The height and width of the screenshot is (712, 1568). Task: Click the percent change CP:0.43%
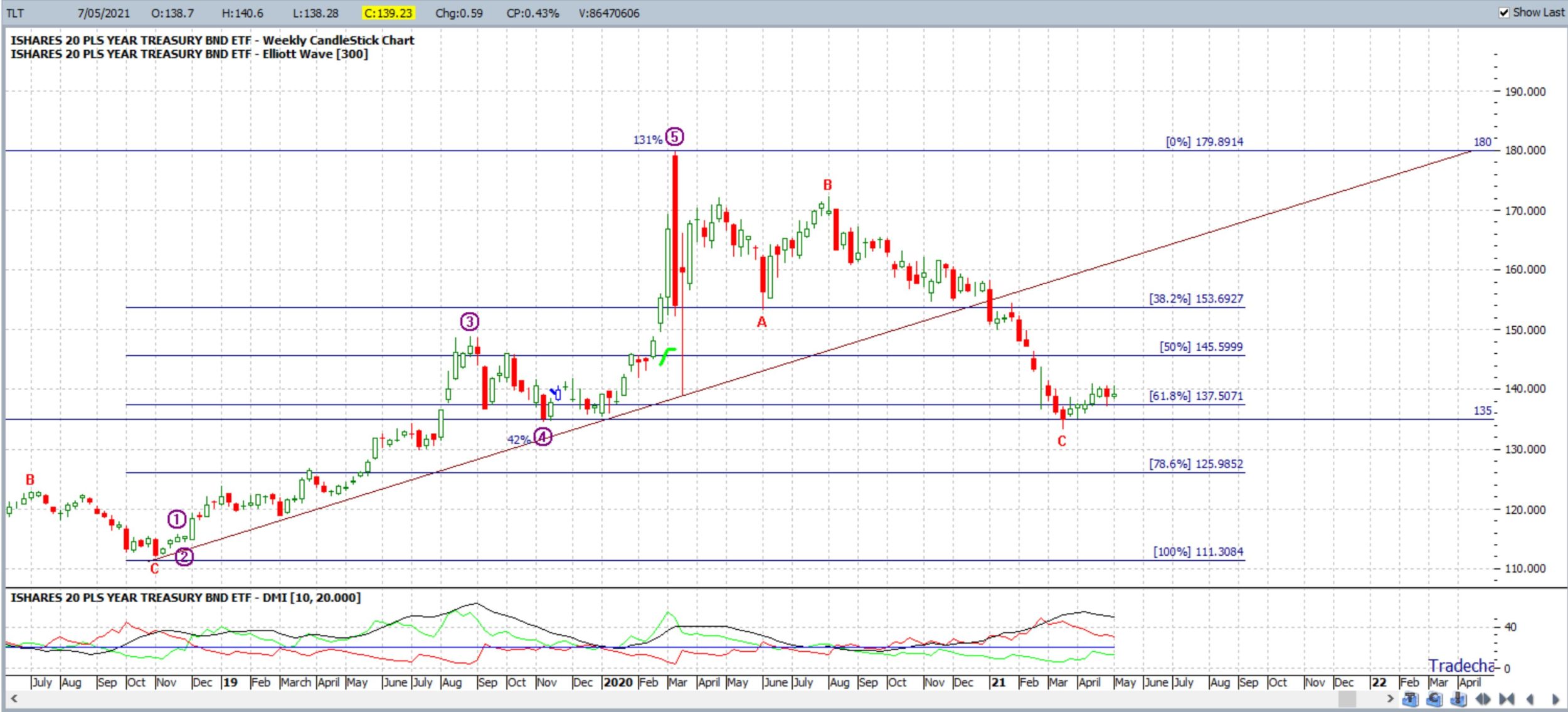(532, 13)
